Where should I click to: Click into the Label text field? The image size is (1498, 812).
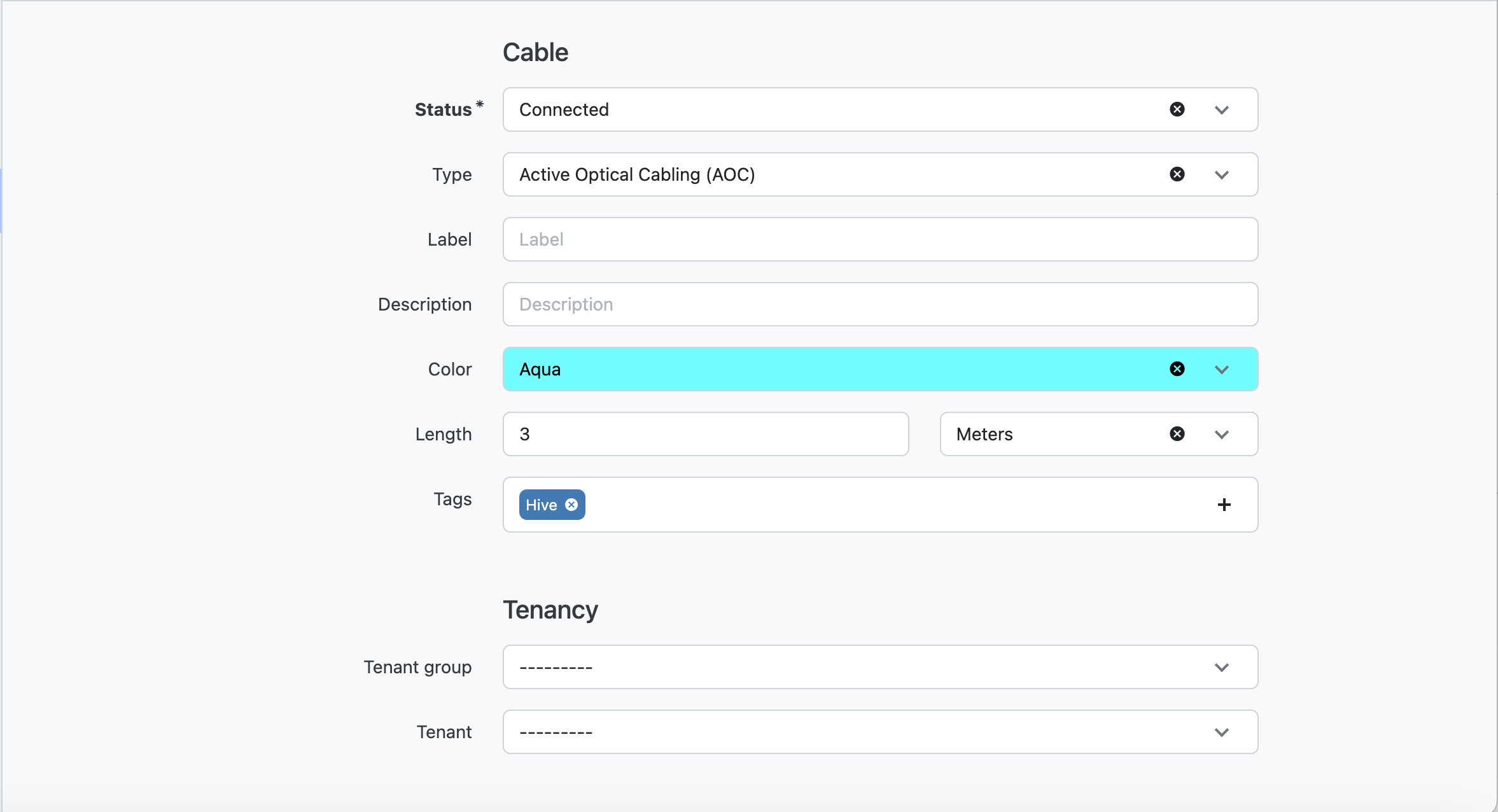click(879, 239)
